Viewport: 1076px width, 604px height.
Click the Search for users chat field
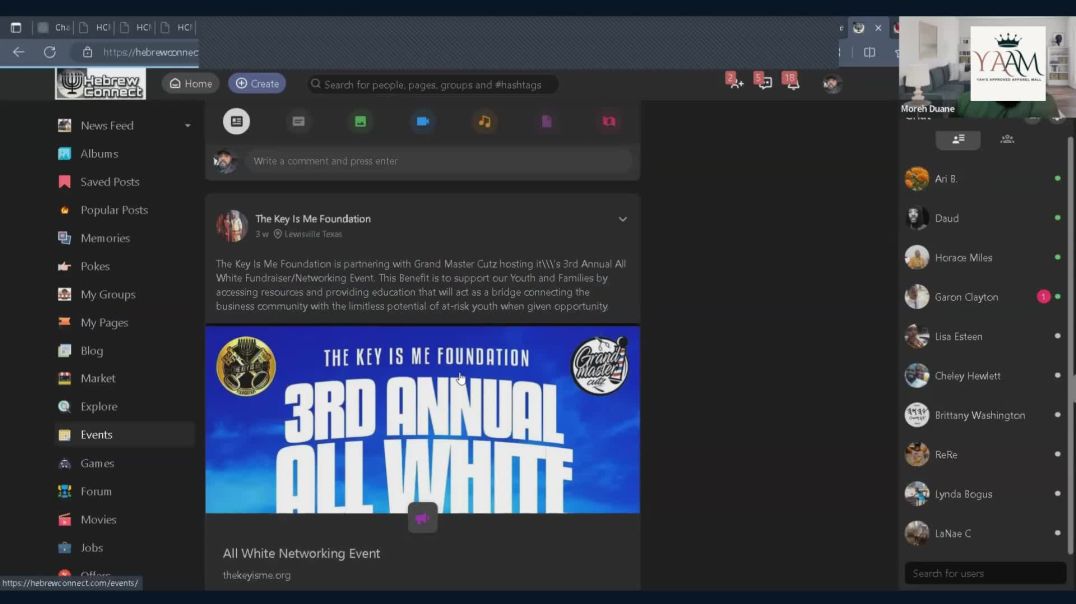985,573
